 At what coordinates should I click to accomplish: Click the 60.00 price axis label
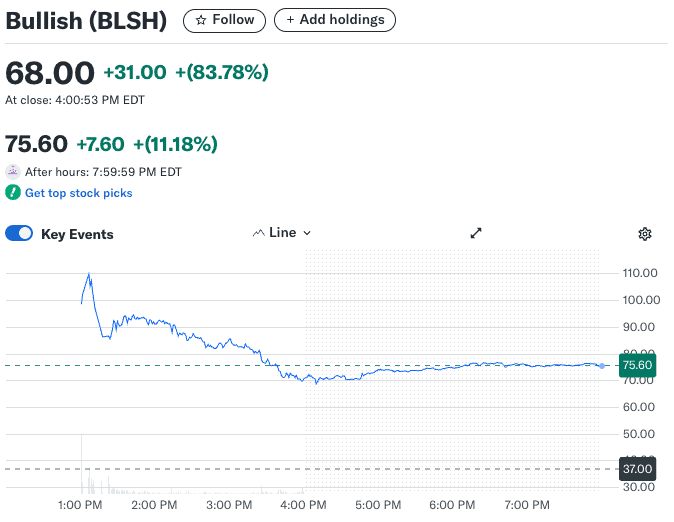point(639,407)
